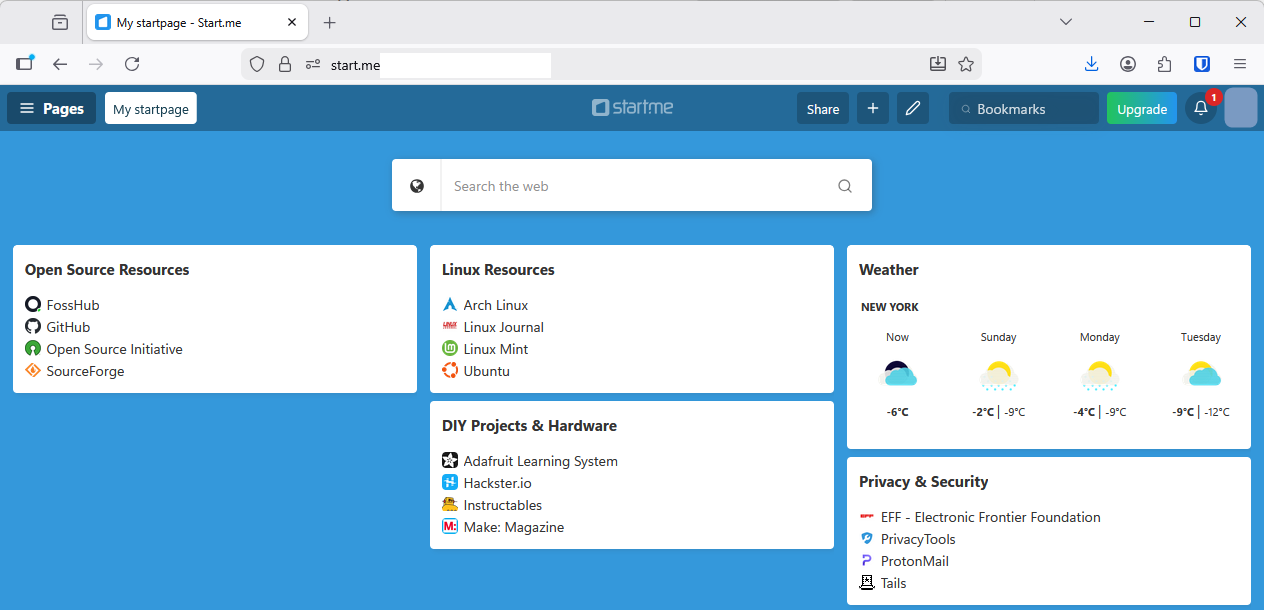
Task: Click the Ubuntu logo icon
Action: [450, 371]
